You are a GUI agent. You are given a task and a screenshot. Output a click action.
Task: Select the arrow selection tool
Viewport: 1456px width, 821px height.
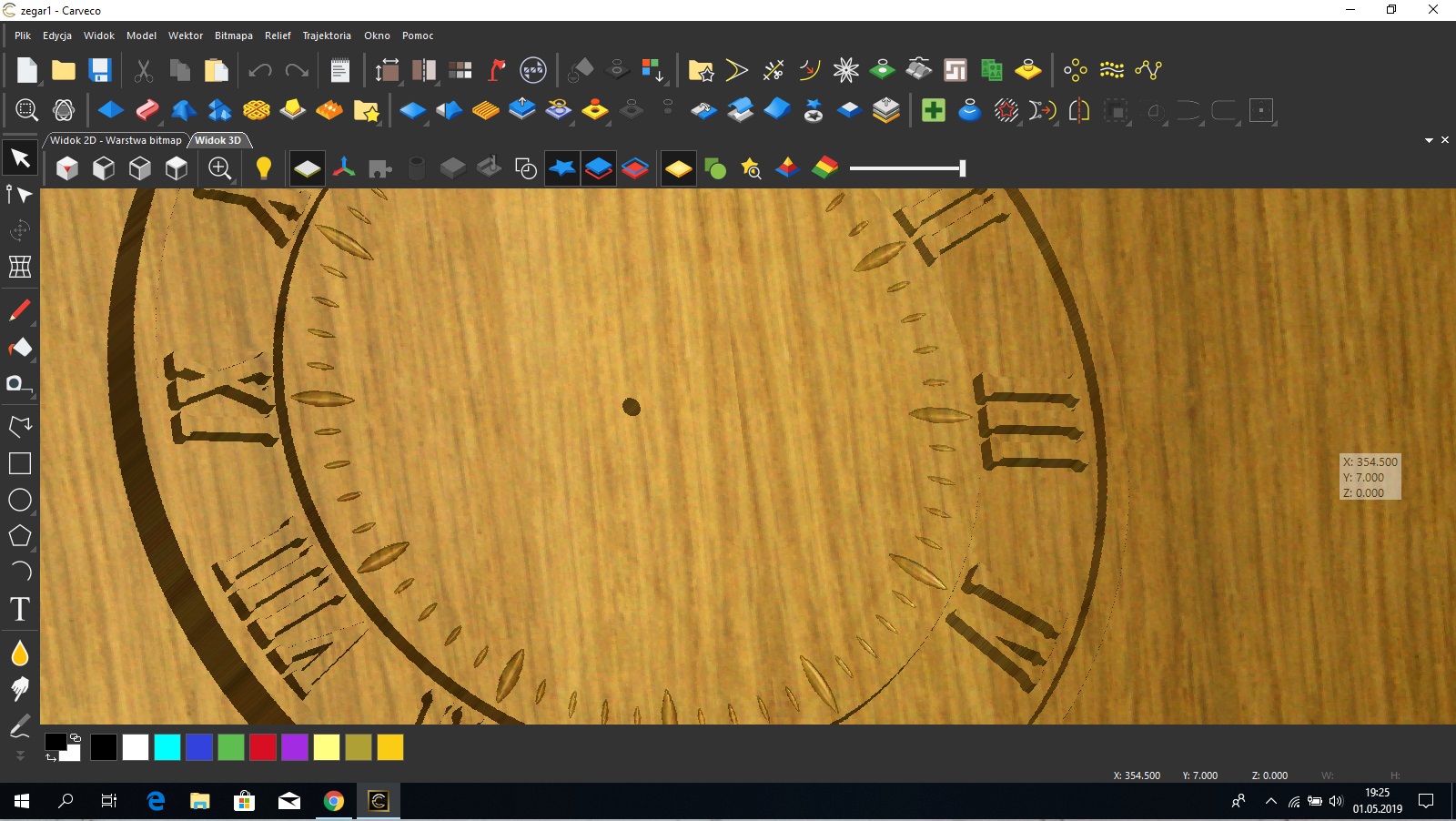tap(20, 158)
